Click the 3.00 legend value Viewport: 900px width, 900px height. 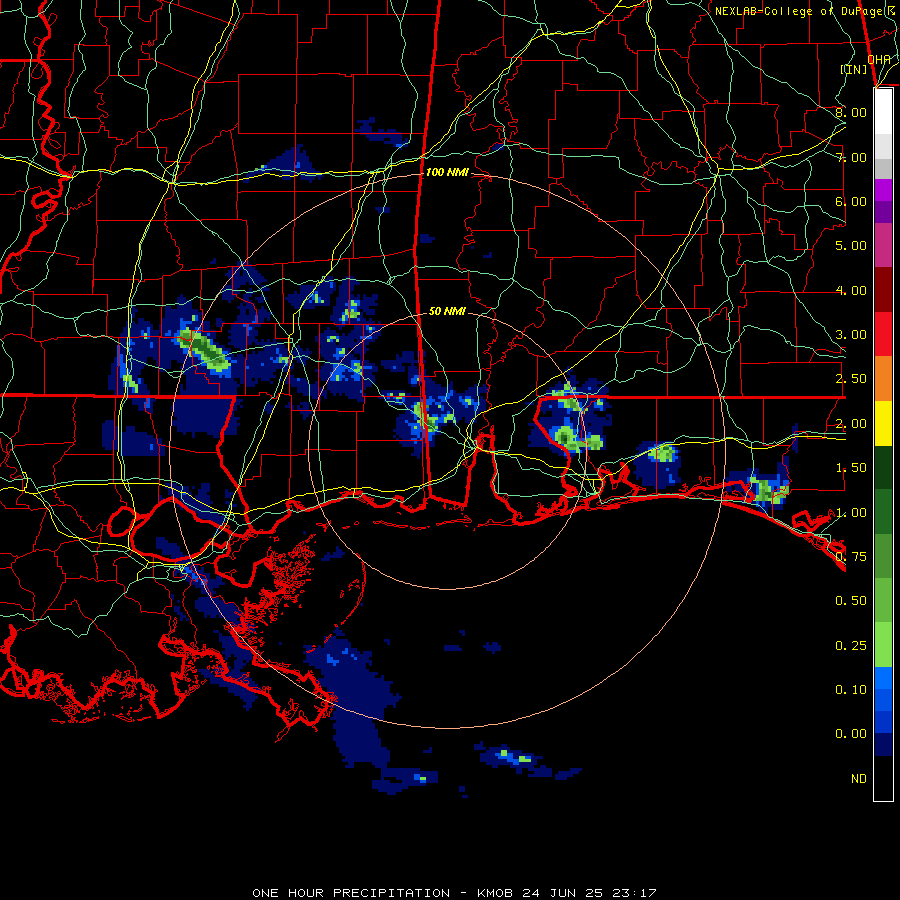(851, 335)
